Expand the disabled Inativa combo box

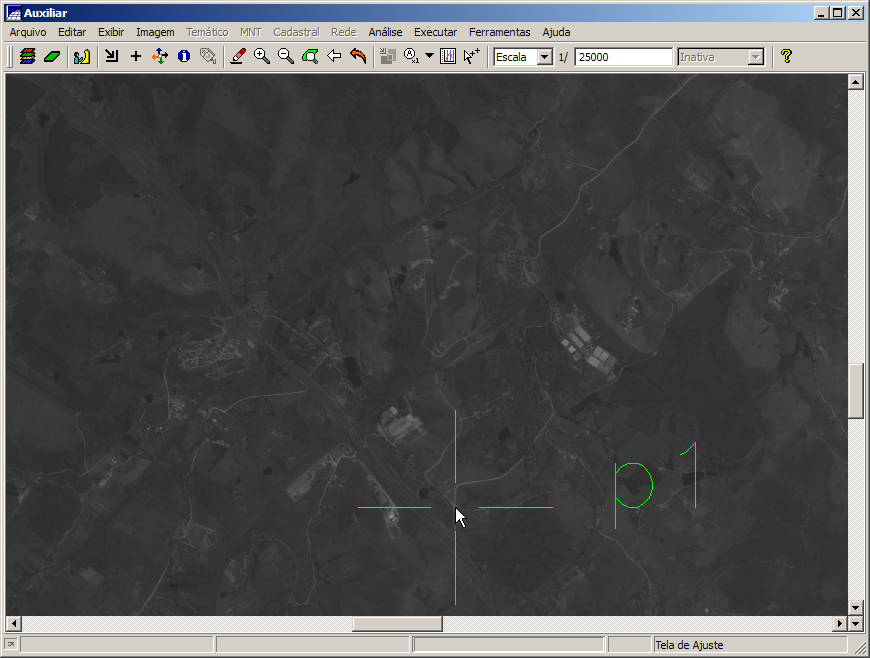(756, 57)
